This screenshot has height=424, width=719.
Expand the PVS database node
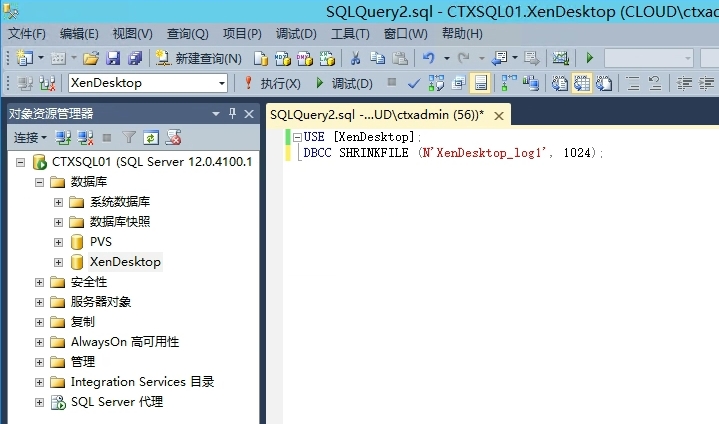pos(58,242)
